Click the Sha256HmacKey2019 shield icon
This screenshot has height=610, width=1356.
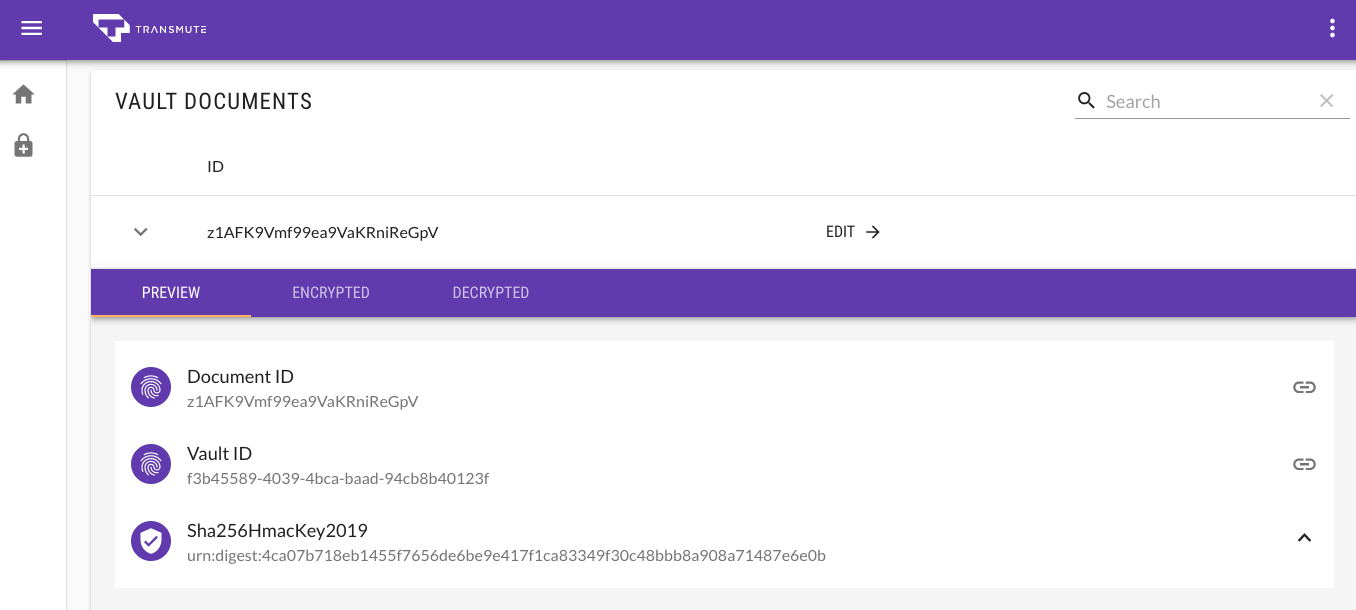point(151,541)
